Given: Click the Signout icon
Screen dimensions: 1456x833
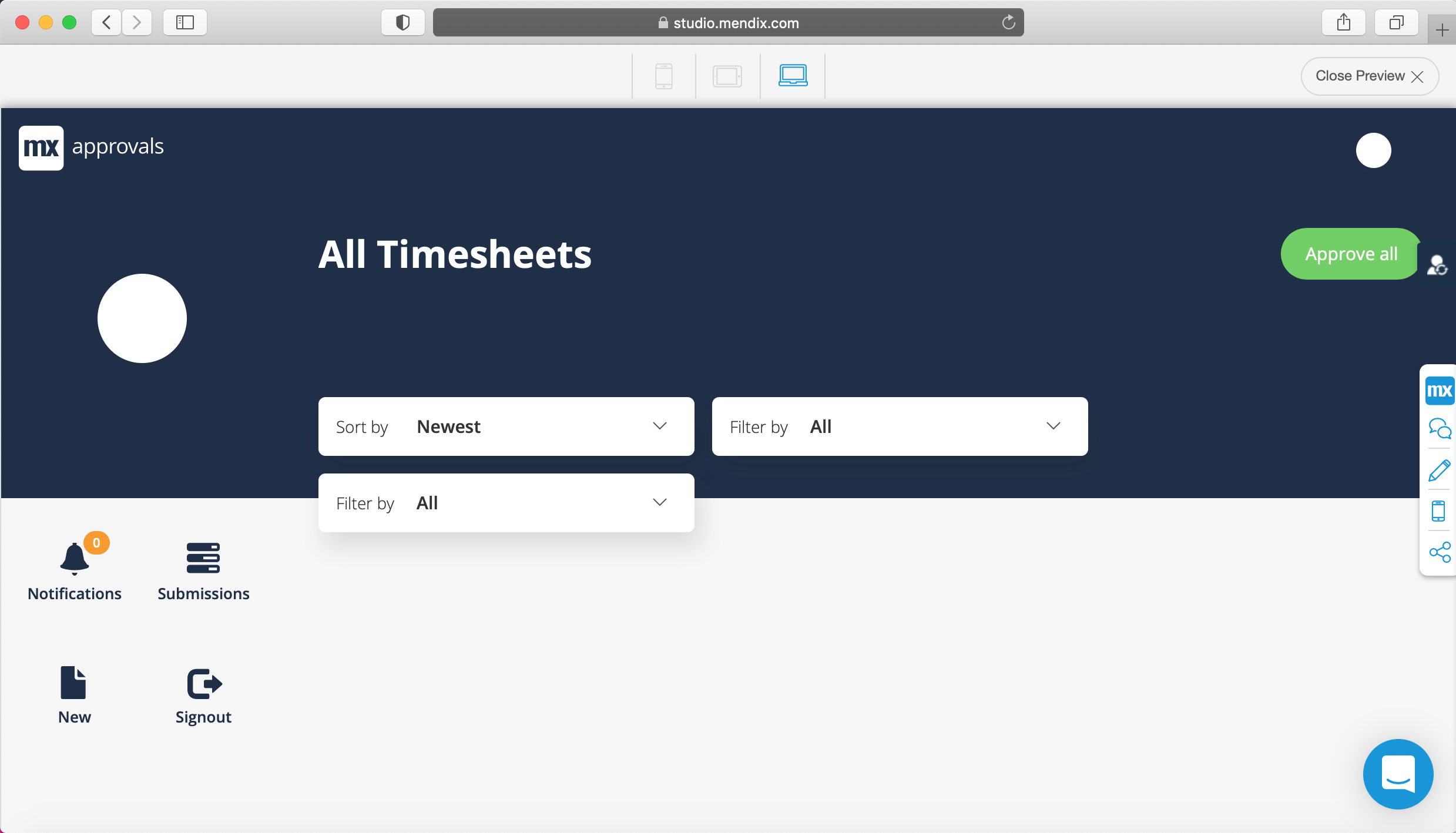Looking at the screenshot, I should coord(204,683).
